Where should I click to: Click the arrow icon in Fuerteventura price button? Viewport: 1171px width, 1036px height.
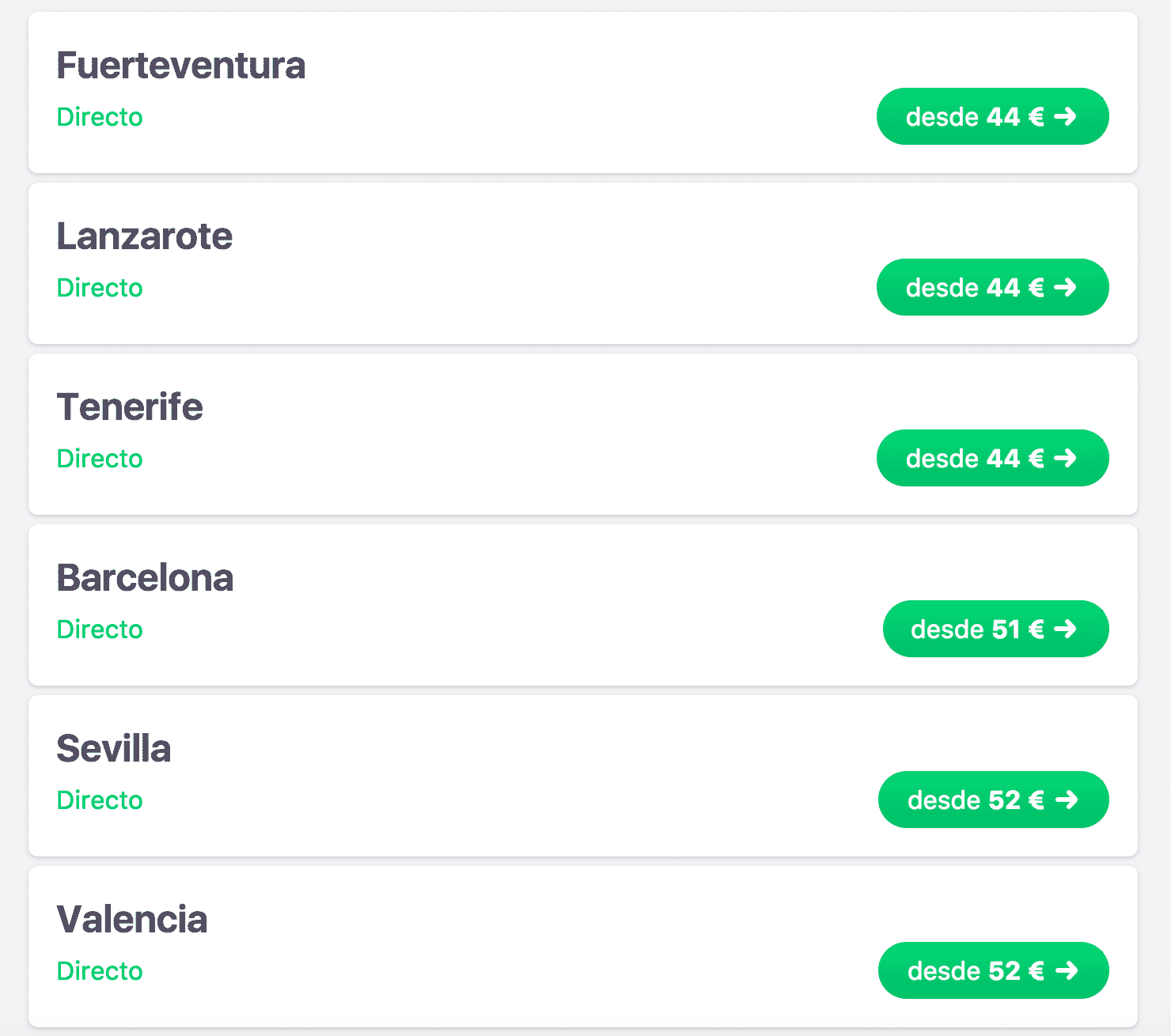pos(1065,117)
